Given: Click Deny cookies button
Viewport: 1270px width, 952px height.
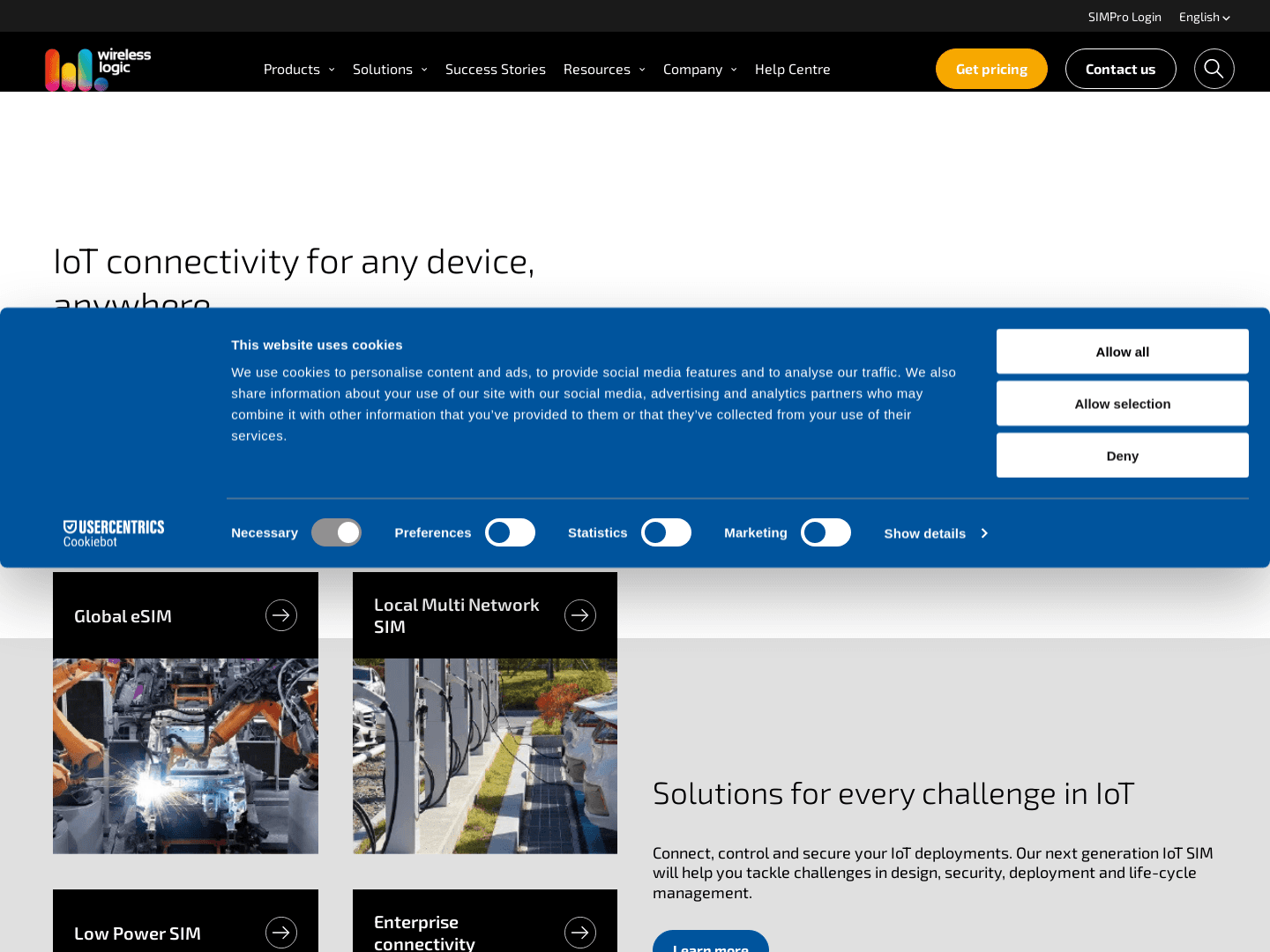Looking at the screenshot, I should (1123, 456).
